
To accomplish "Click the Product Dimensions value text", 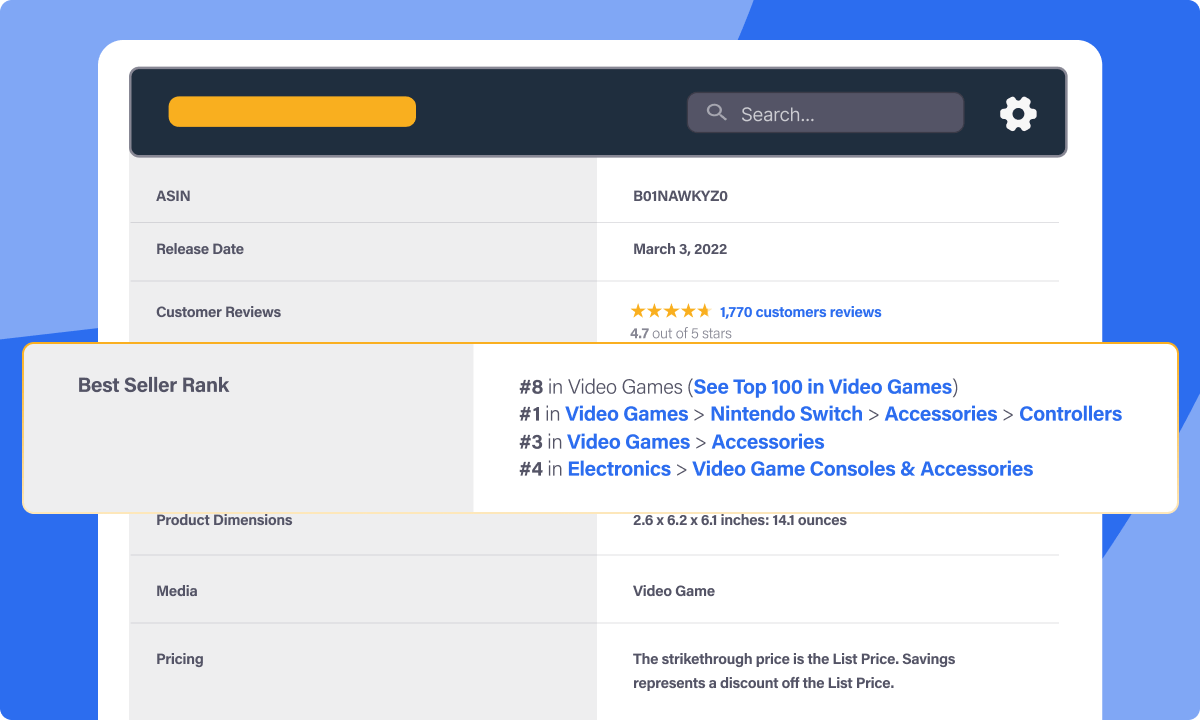I will pyautogui.click(x=739, y=520).
